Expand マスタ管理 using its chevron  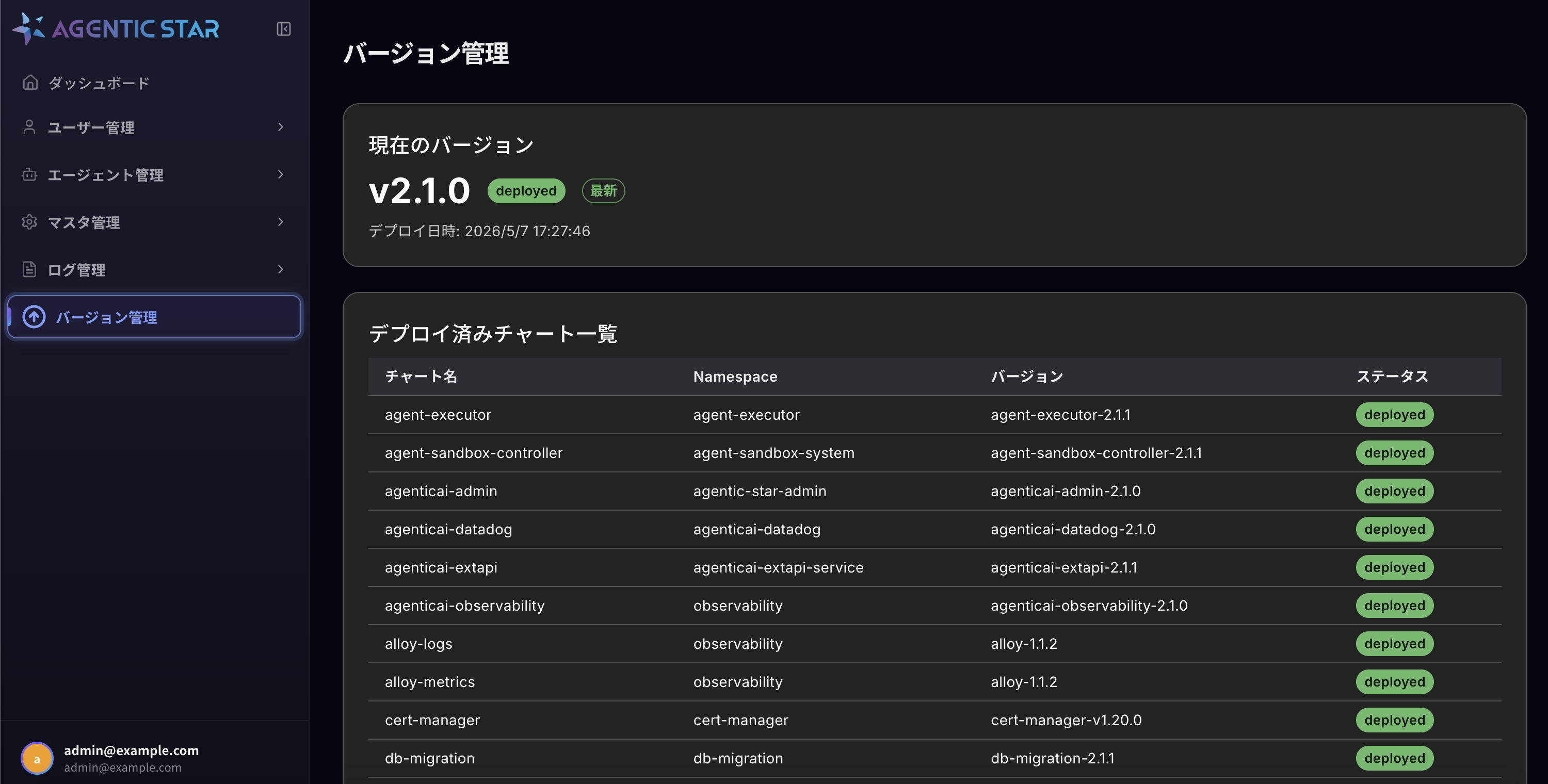coord(280,222)
